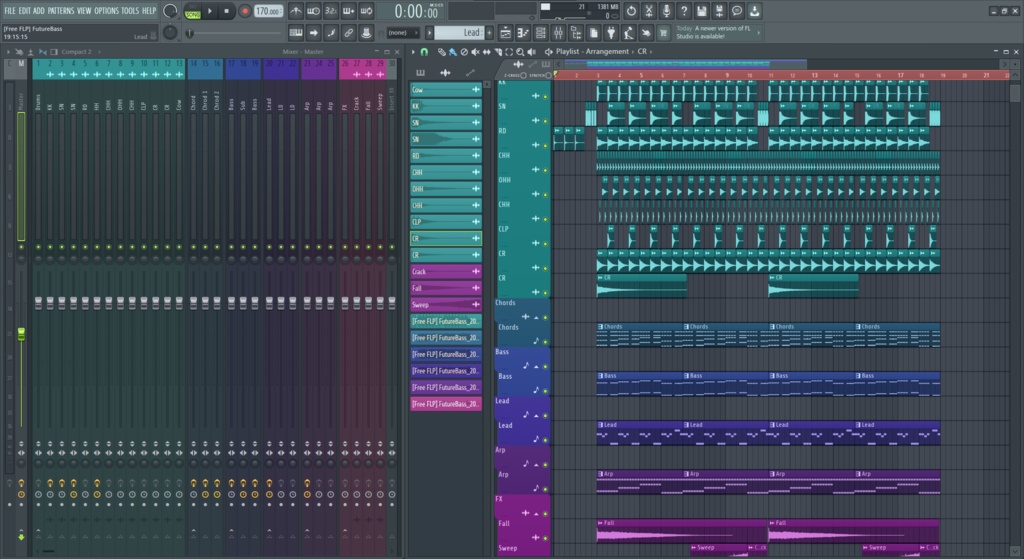Click the Master channel fader in Mixer
The height and width of the screenshot is (559, 1024).
(x=21, y=334)
